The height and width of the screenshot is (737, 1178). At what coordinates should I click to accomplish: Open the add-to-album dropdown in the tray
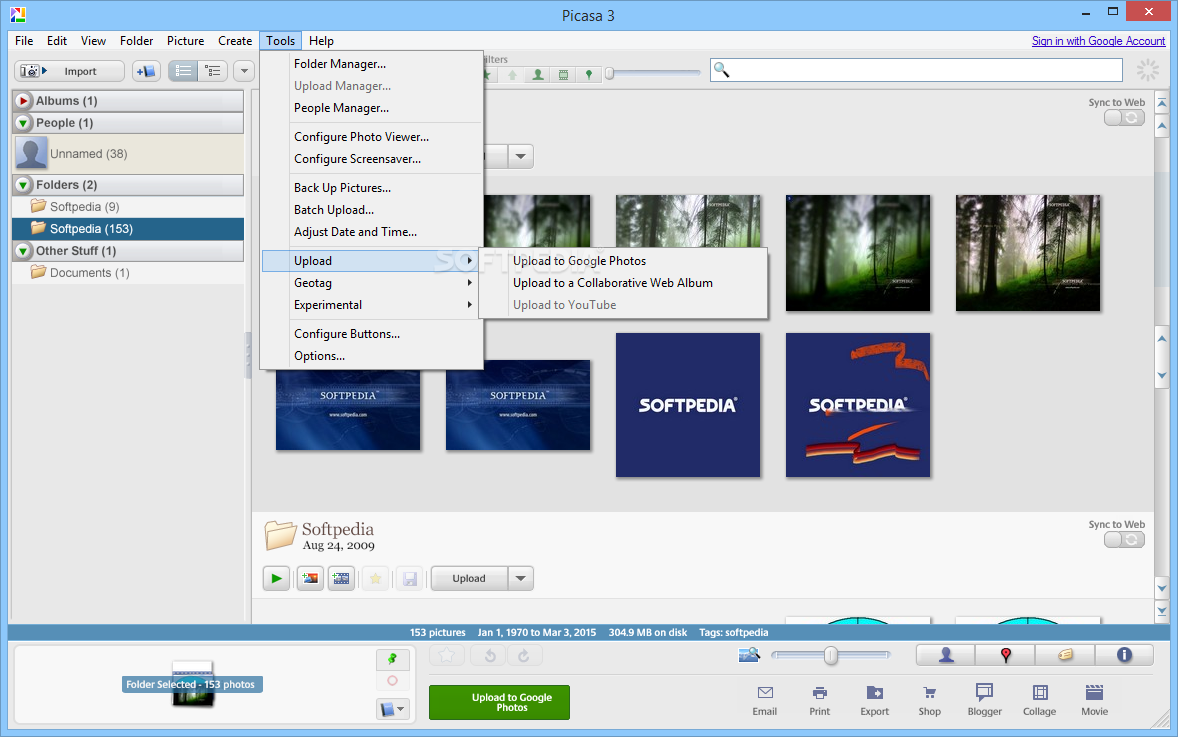(392, 708)
